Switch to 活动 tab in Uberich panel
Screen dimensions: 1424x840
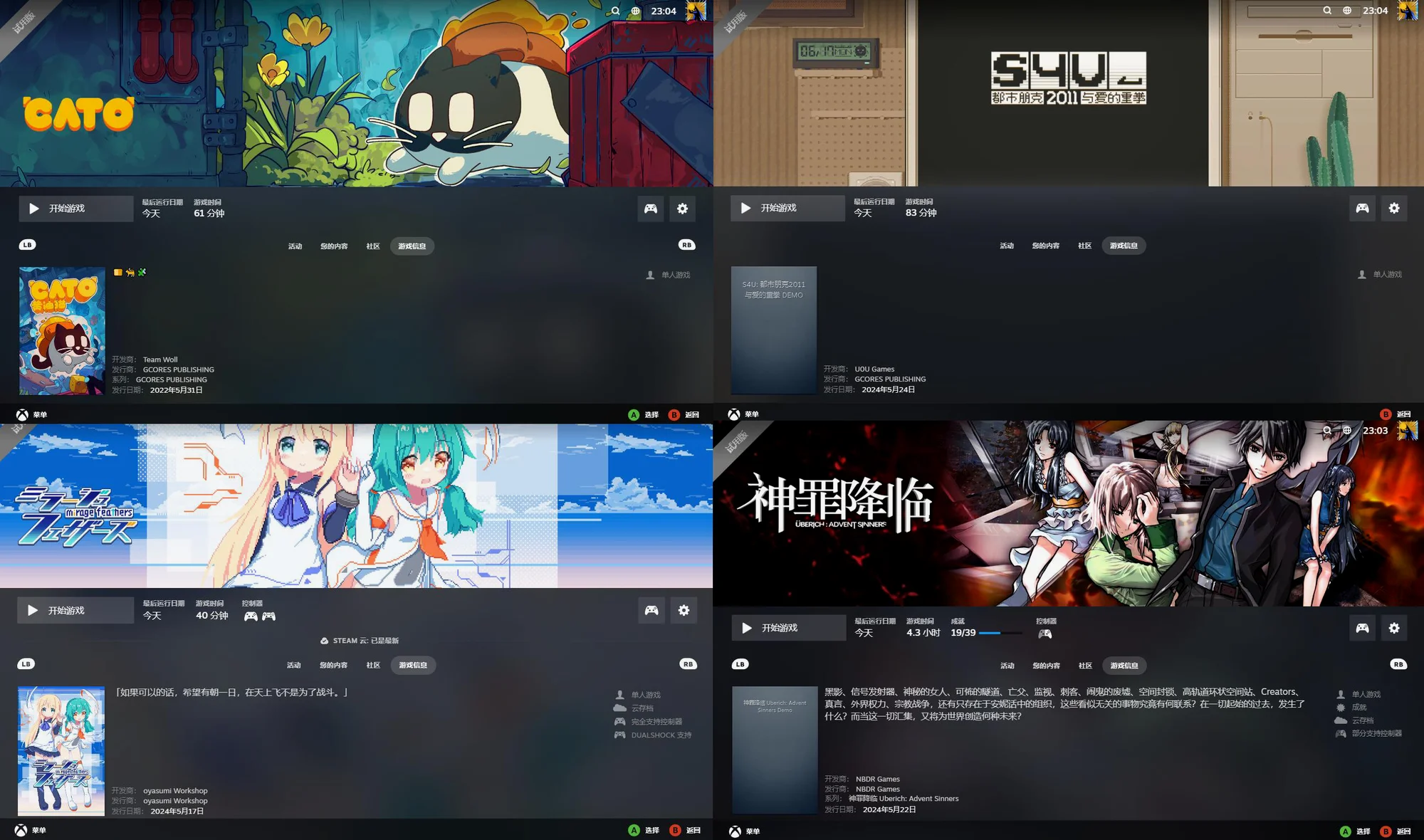tap(1007, 666)
